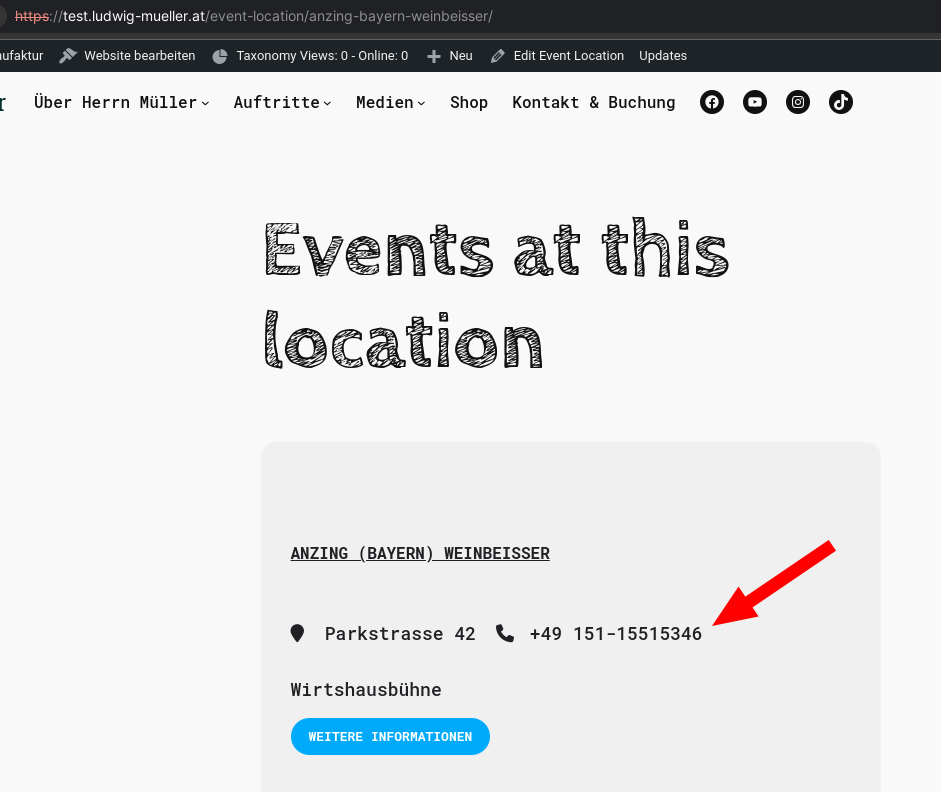
Task: Click the address Parkstrasse 42
Action: click(x=400, y=634)
